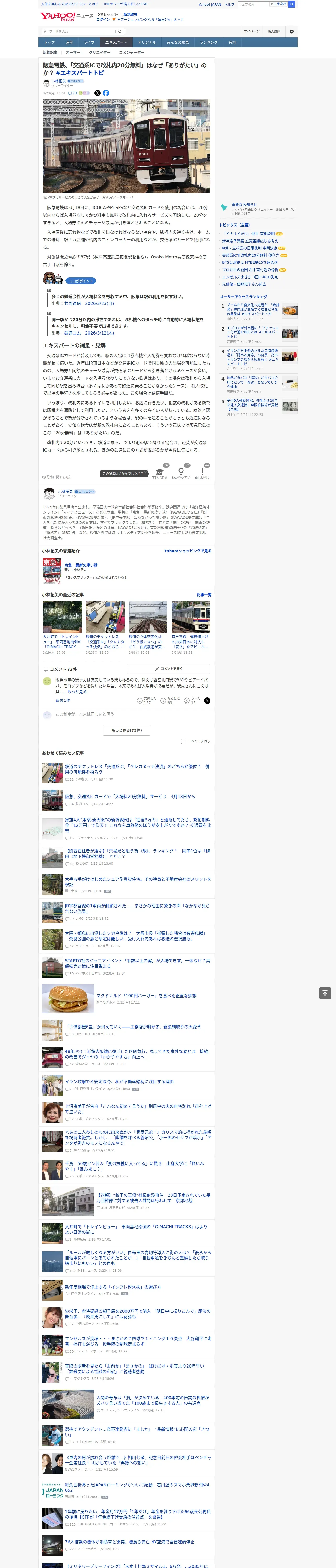Share the top comment on X
The image size is (336, 1568).
tap(207, 701)
